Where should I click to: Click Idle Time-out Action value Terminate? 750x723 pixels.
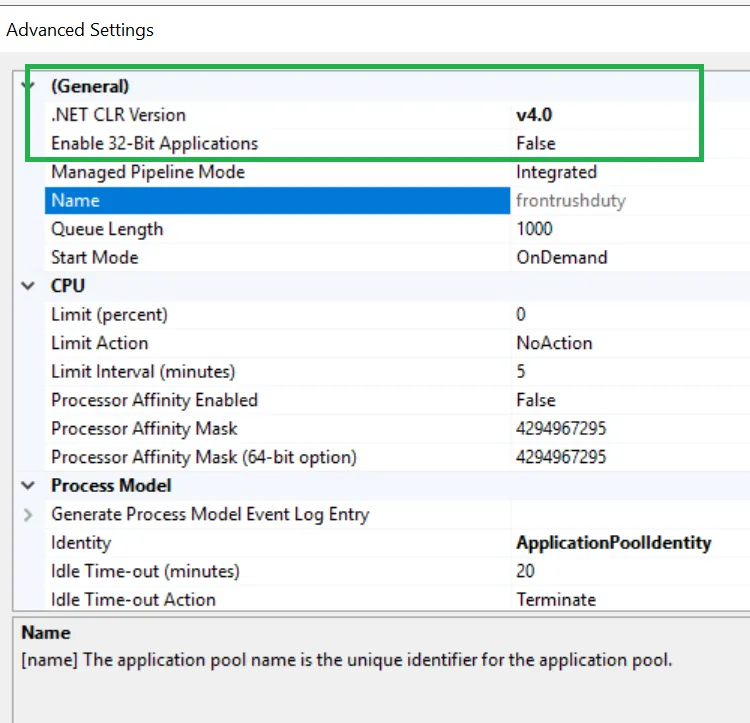tap(556, 600)
